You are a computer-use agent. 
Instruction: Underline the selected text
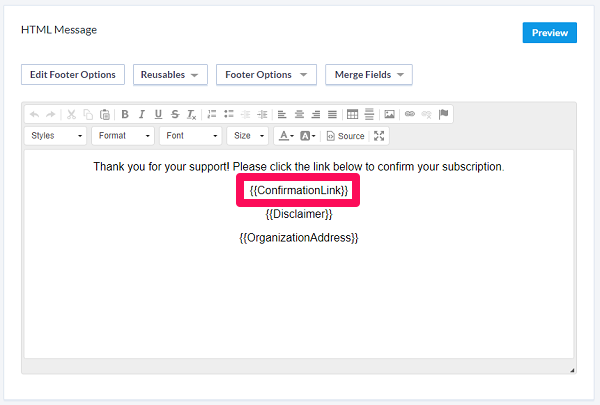tap(158, 114)
